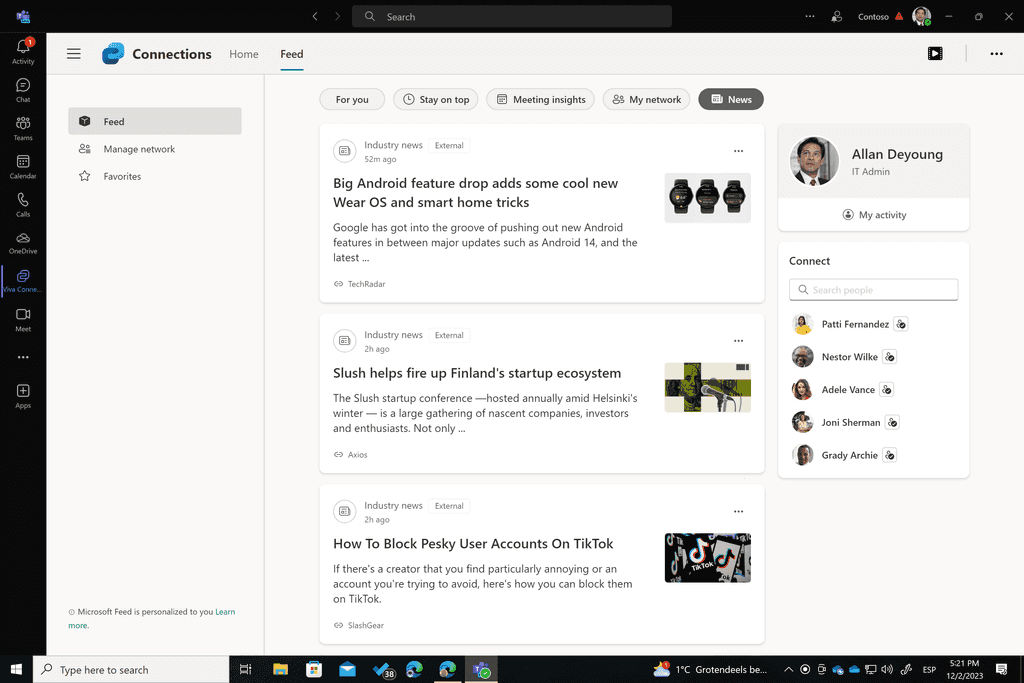Select the My network filter
The height and width of the screenshot is (683, 1024).
[647, 99]
